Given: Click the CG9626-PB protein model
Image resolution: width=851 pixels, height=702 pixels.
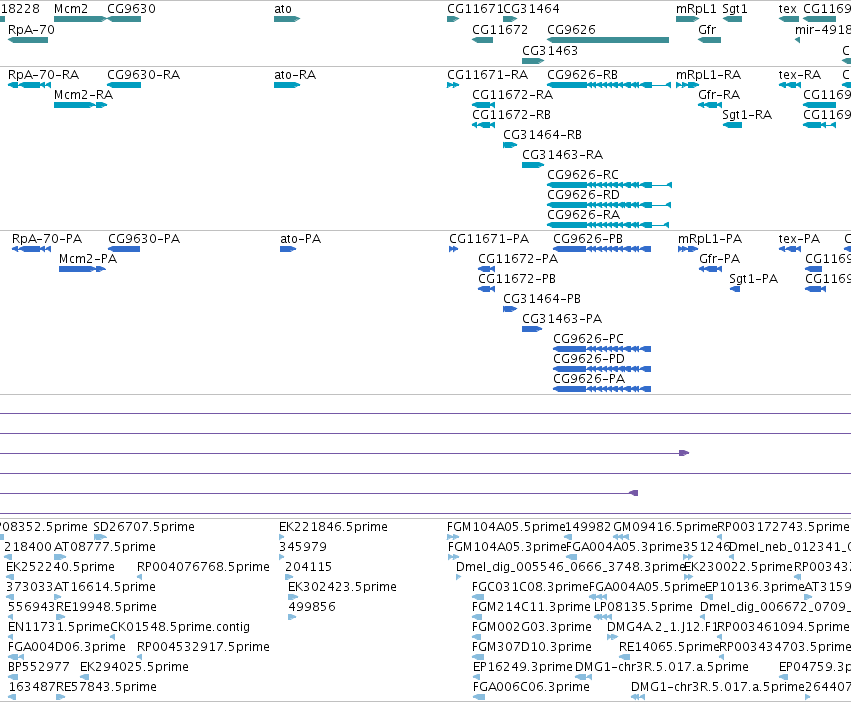Looking at the screenshot, I should [602, 249].
